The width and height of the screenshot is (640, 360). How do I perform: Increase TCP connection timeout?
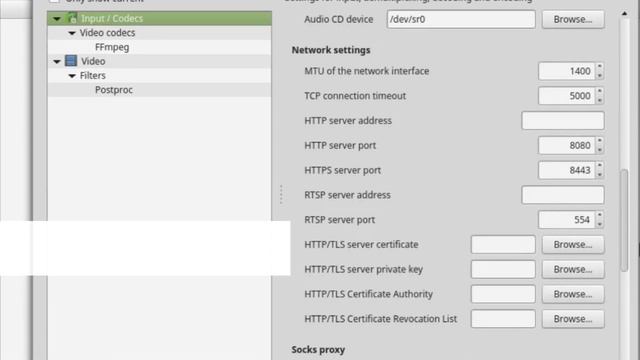(600, 91)
